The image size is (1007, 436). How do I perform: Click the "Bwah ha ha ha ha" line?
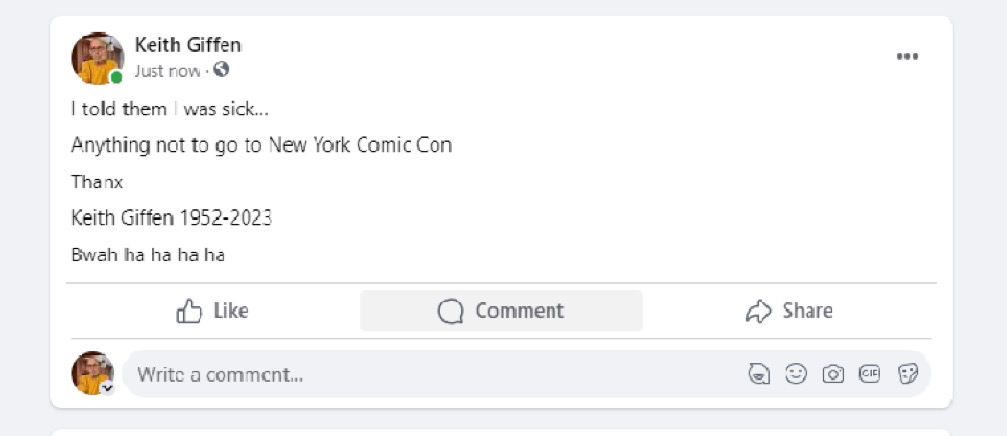point(147,255)
